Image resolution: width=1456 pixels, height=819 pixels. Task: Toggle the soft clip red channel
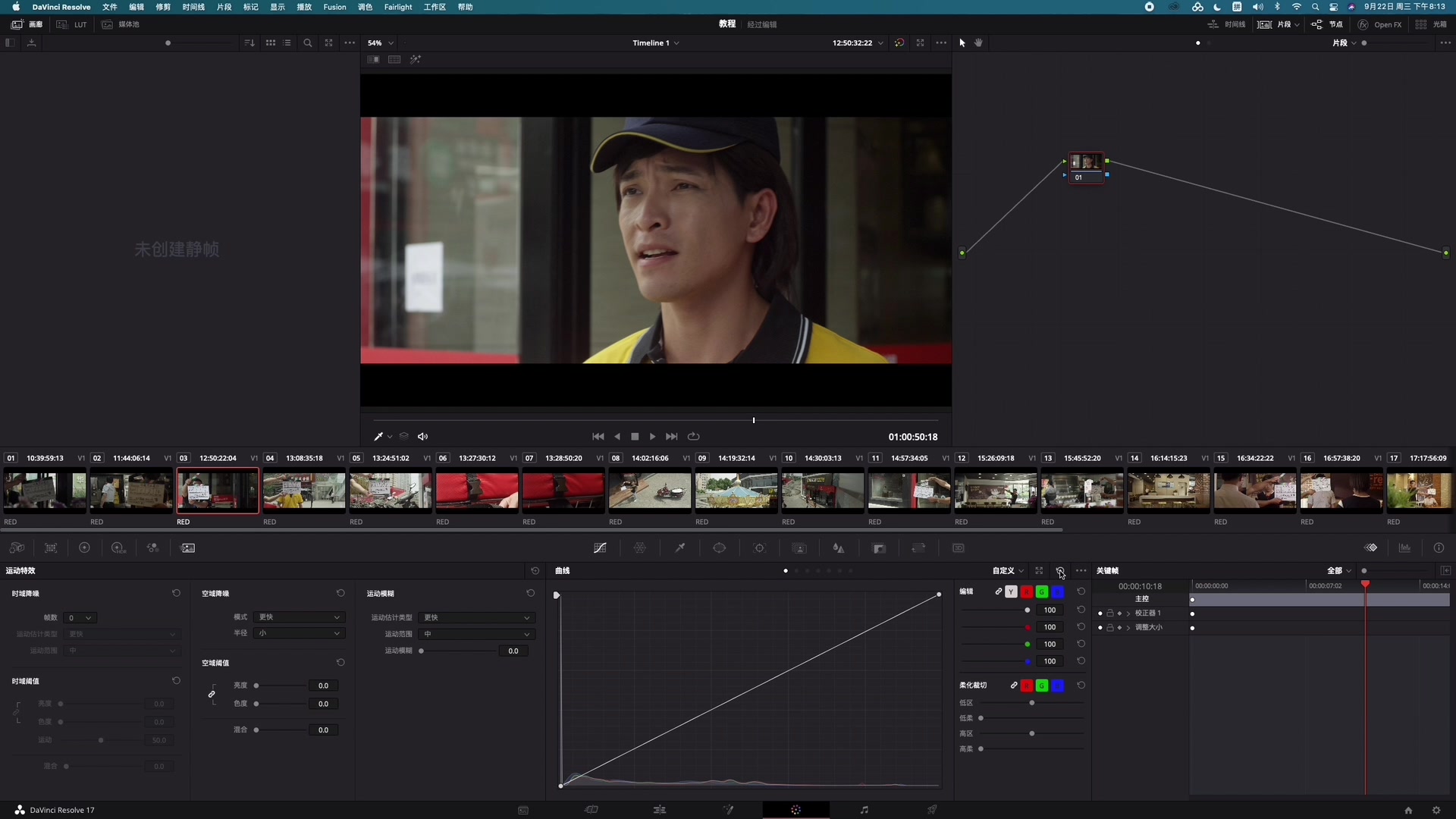(x=1027, y=686)
